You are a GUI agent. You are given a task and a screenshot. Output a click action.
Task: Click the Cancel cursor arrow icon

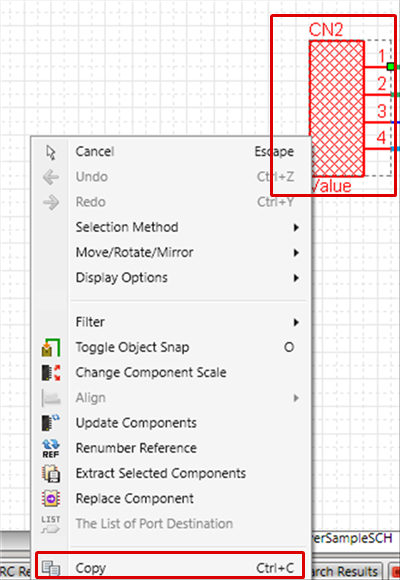51,152
